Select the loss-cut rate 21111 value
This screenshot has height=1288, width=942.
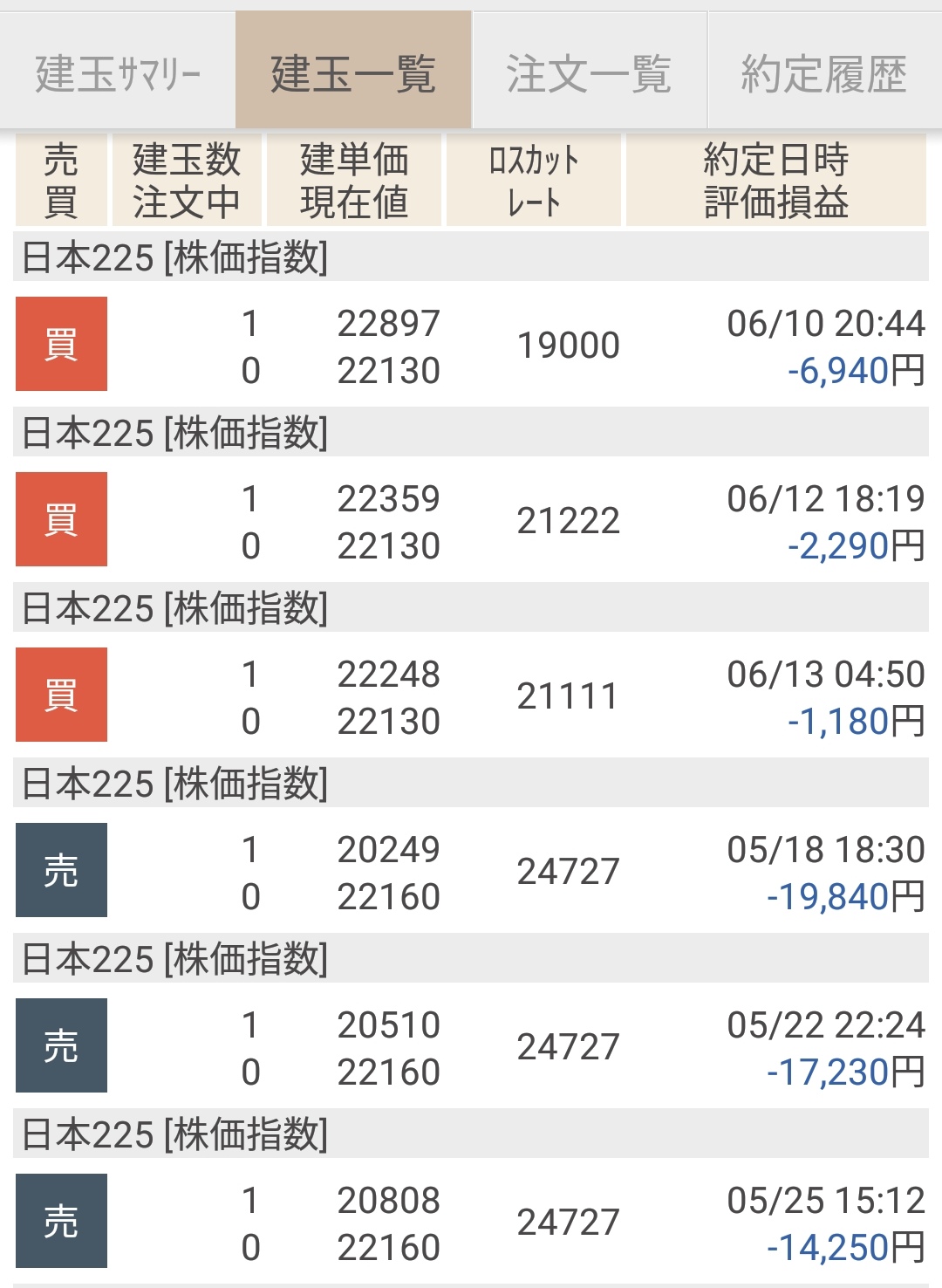[x=568, y=696]
